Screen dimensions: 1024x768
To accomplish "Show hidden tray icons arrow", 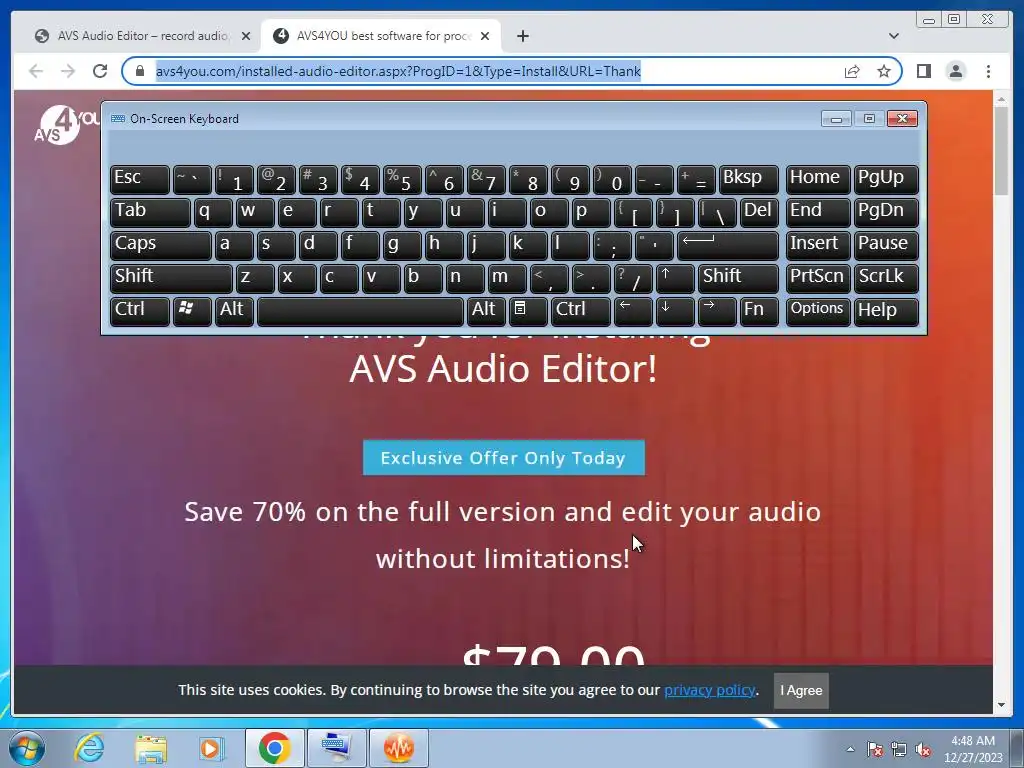I will point(850,750).
